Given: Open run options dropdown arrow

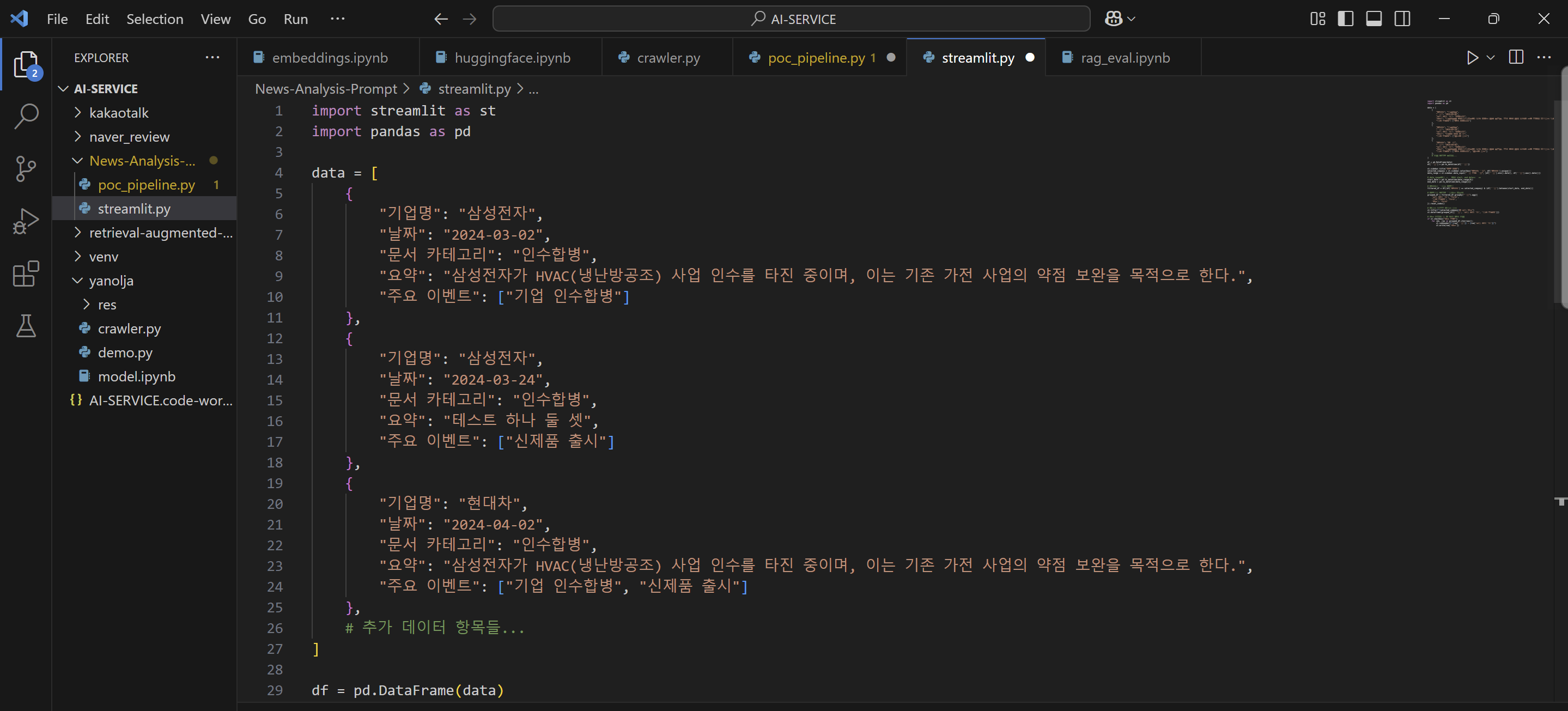Looking at the screenshot, I should (1491, 58).
